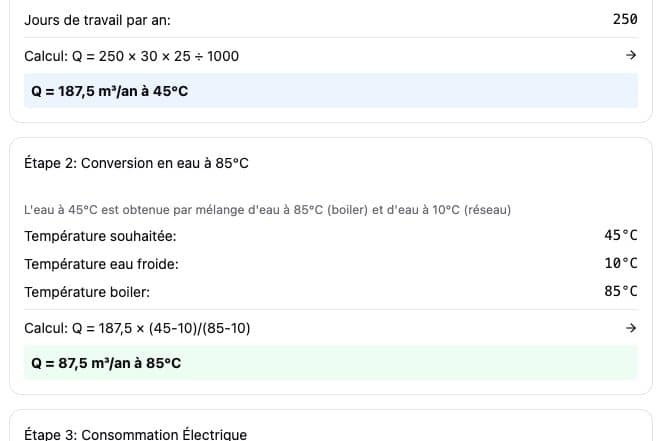The width and height of the screenshot is (656, 441).
Task: Click the Température souhaitée label
Action: point(100,236)
